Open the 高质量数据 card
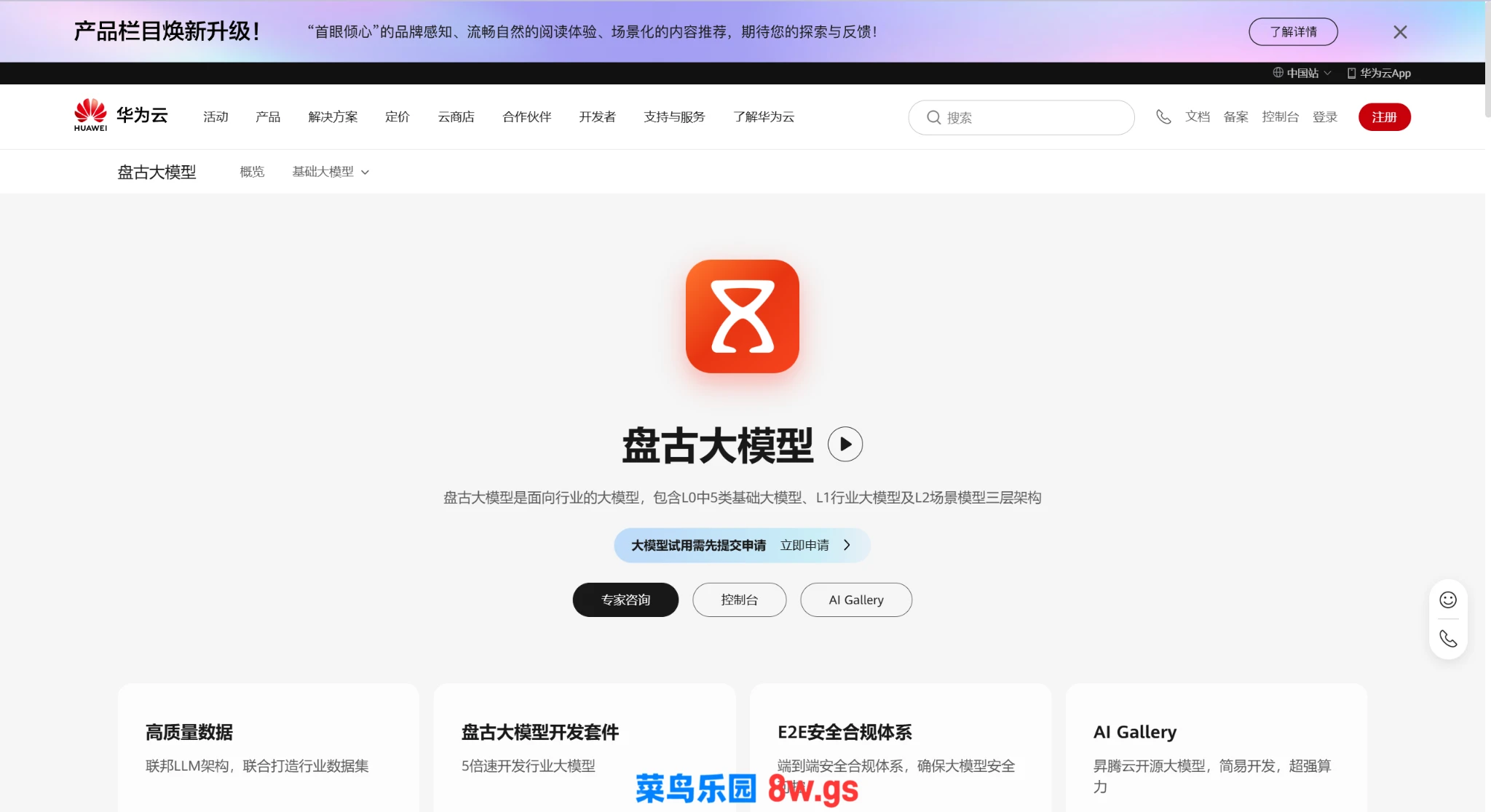Image resolution: width=1491 pixels, height=812 pixels. 269,747
